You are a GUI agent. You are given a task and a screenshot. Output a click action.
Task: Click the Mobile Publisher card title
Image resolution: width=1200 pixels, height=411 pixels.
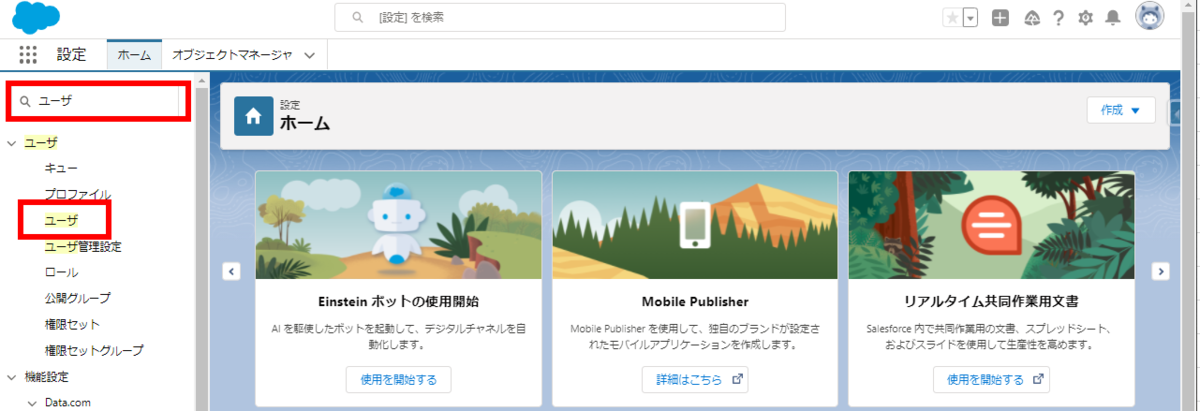click(695, 300)
